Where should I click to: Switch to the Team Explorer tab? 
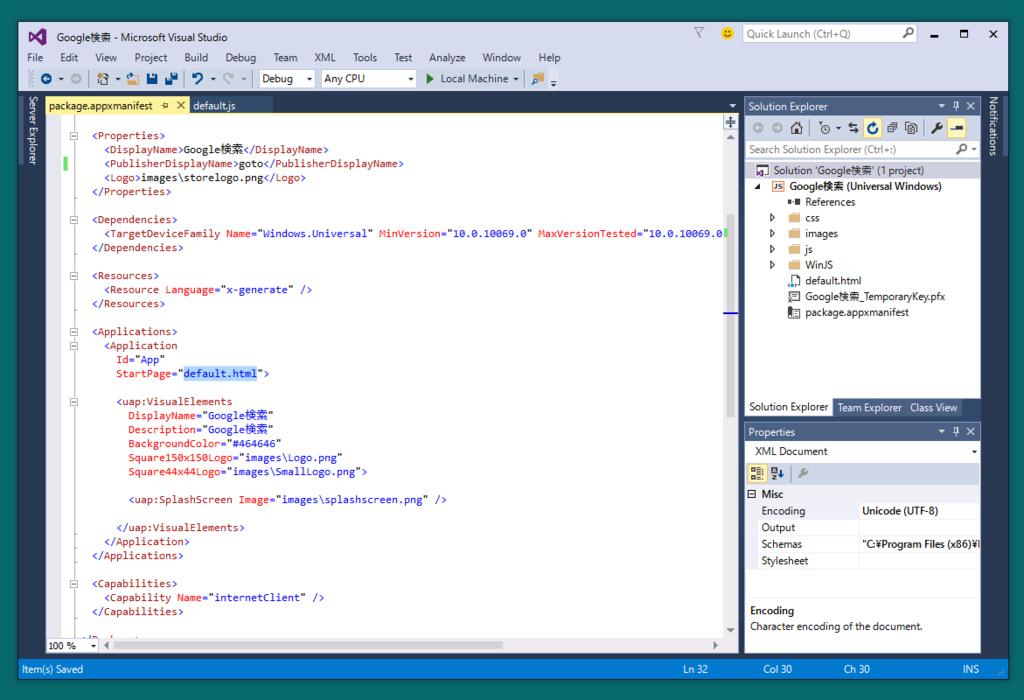(869, 407)
